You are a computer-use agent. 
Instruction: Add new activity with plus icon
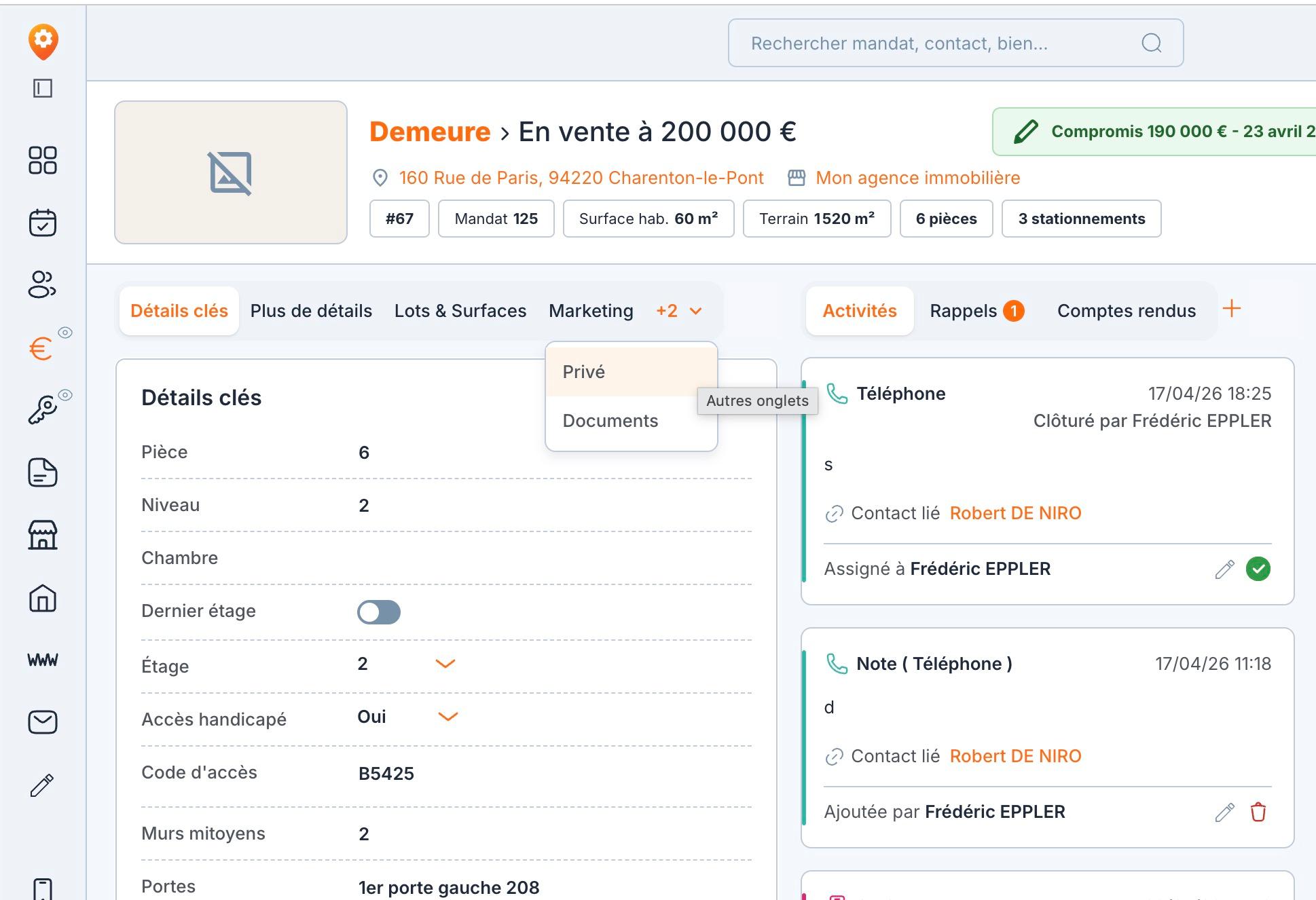coord(1232,309)
